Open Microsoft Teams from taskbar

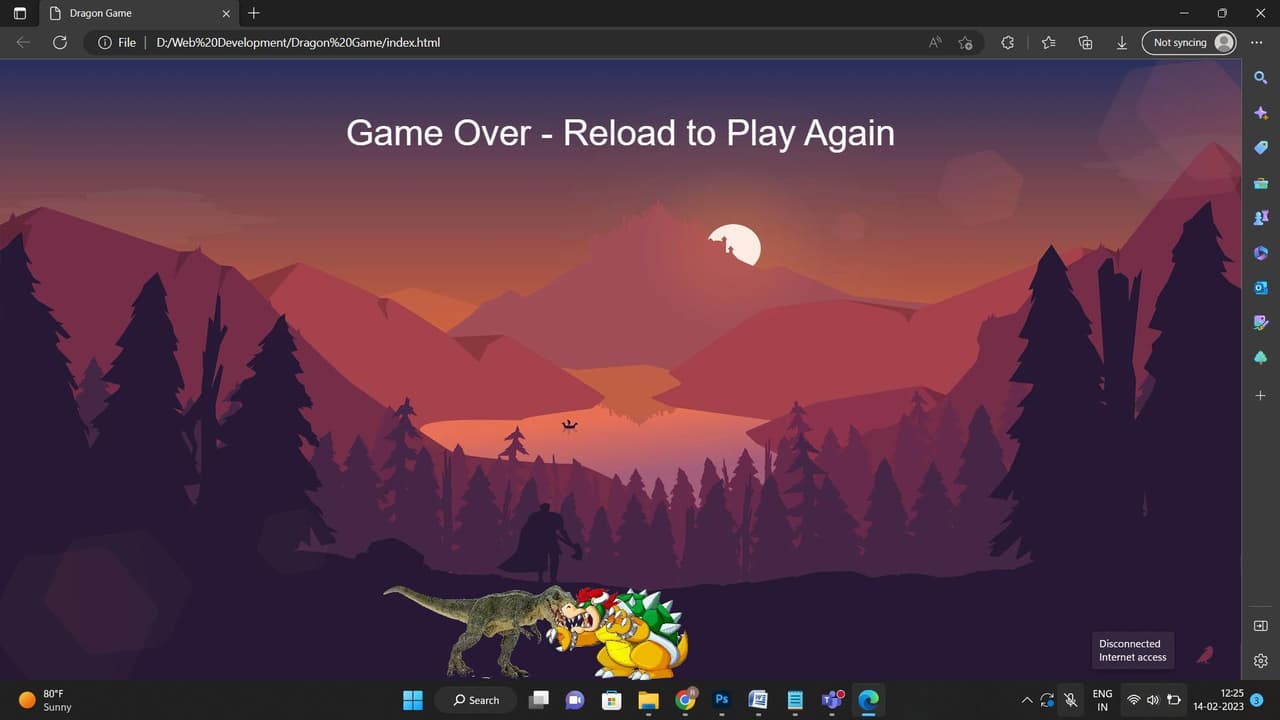click(x=832, y=700)
